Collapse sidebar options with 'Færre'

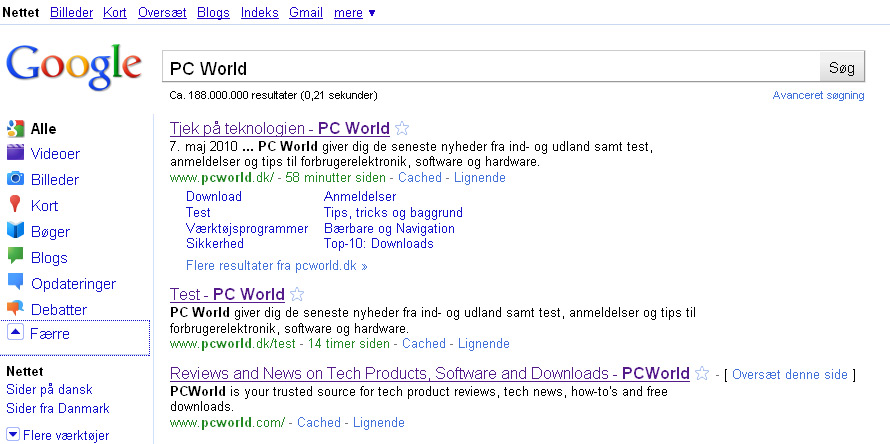coord(49,333)
